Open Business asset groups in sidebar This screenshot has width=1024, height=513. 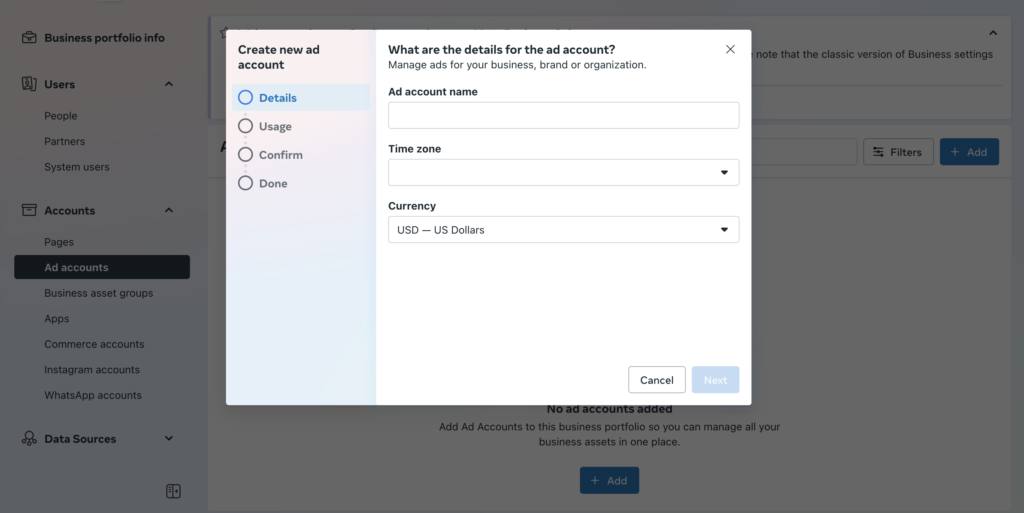(99, 293)
